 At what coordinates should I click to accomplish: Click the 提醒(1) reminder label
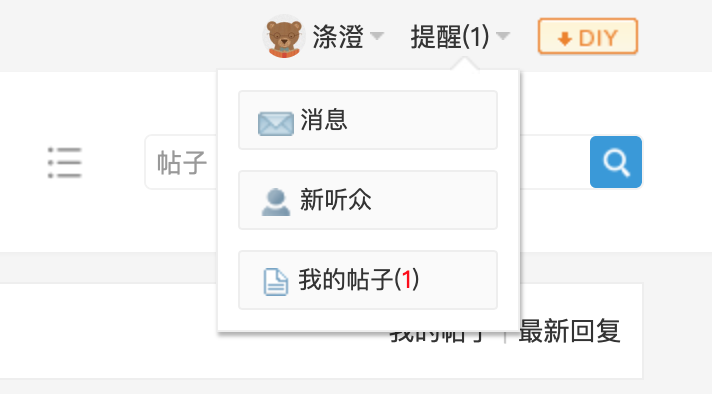[450, 37]
